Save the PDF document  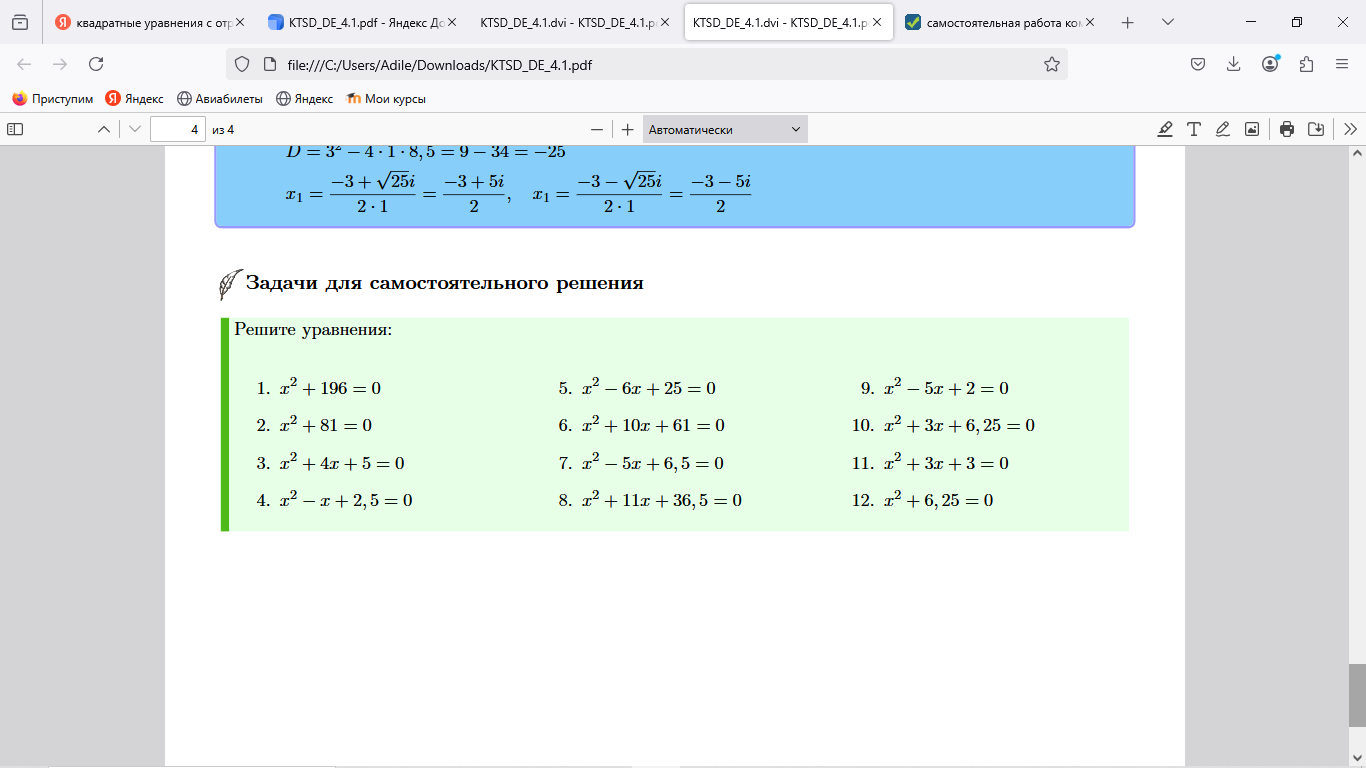[x=1316, y=129]
